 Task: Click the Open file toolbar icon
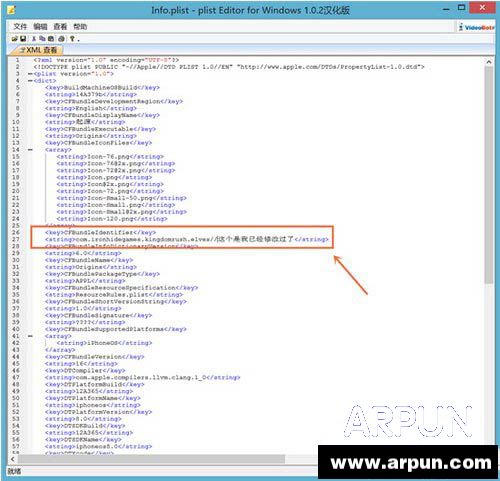pos(14,39)
